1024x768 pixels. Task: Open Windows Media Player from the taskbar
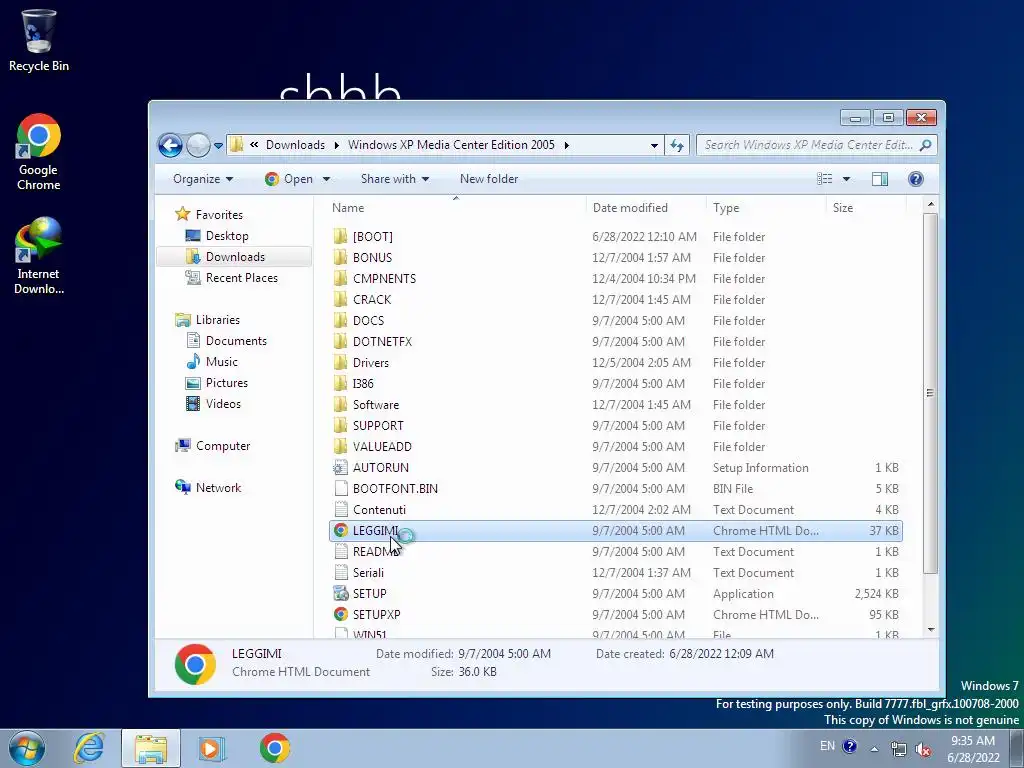[211, 748]
